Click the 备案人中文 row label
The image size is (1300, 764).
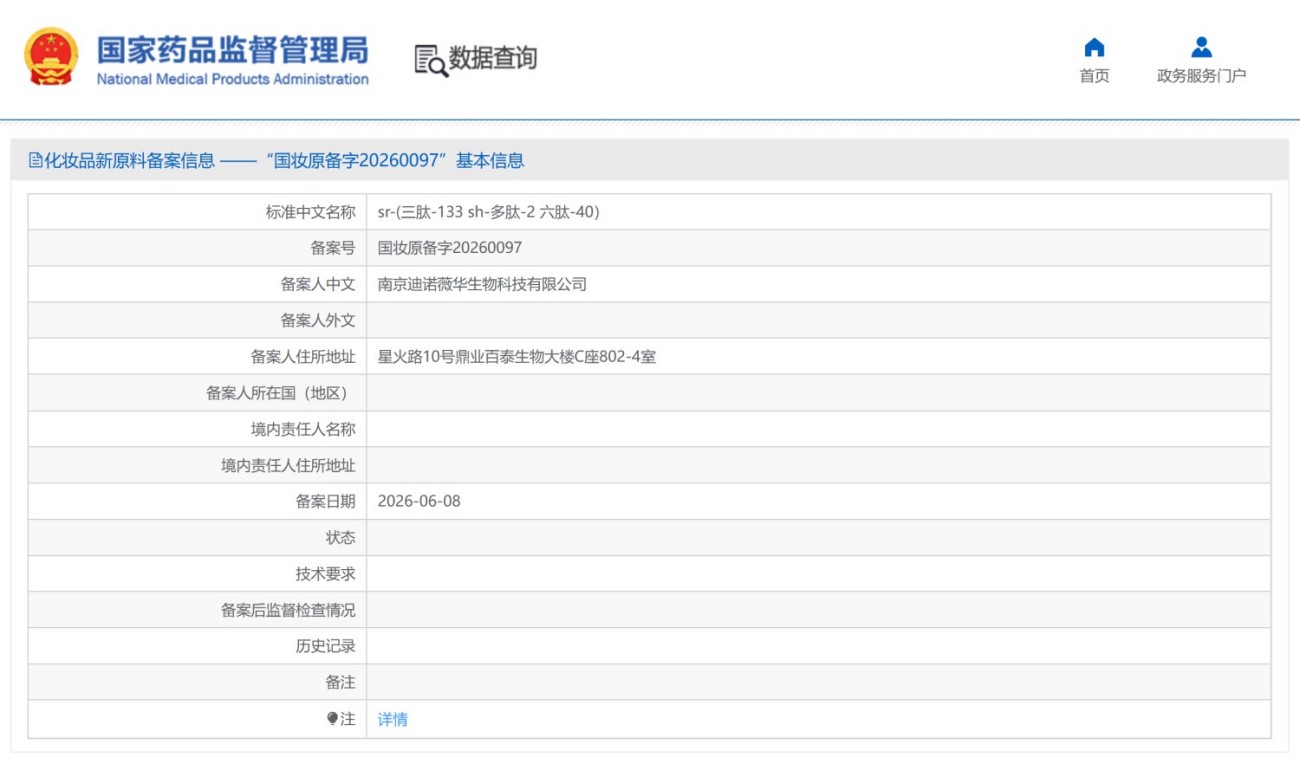point(318,284)
